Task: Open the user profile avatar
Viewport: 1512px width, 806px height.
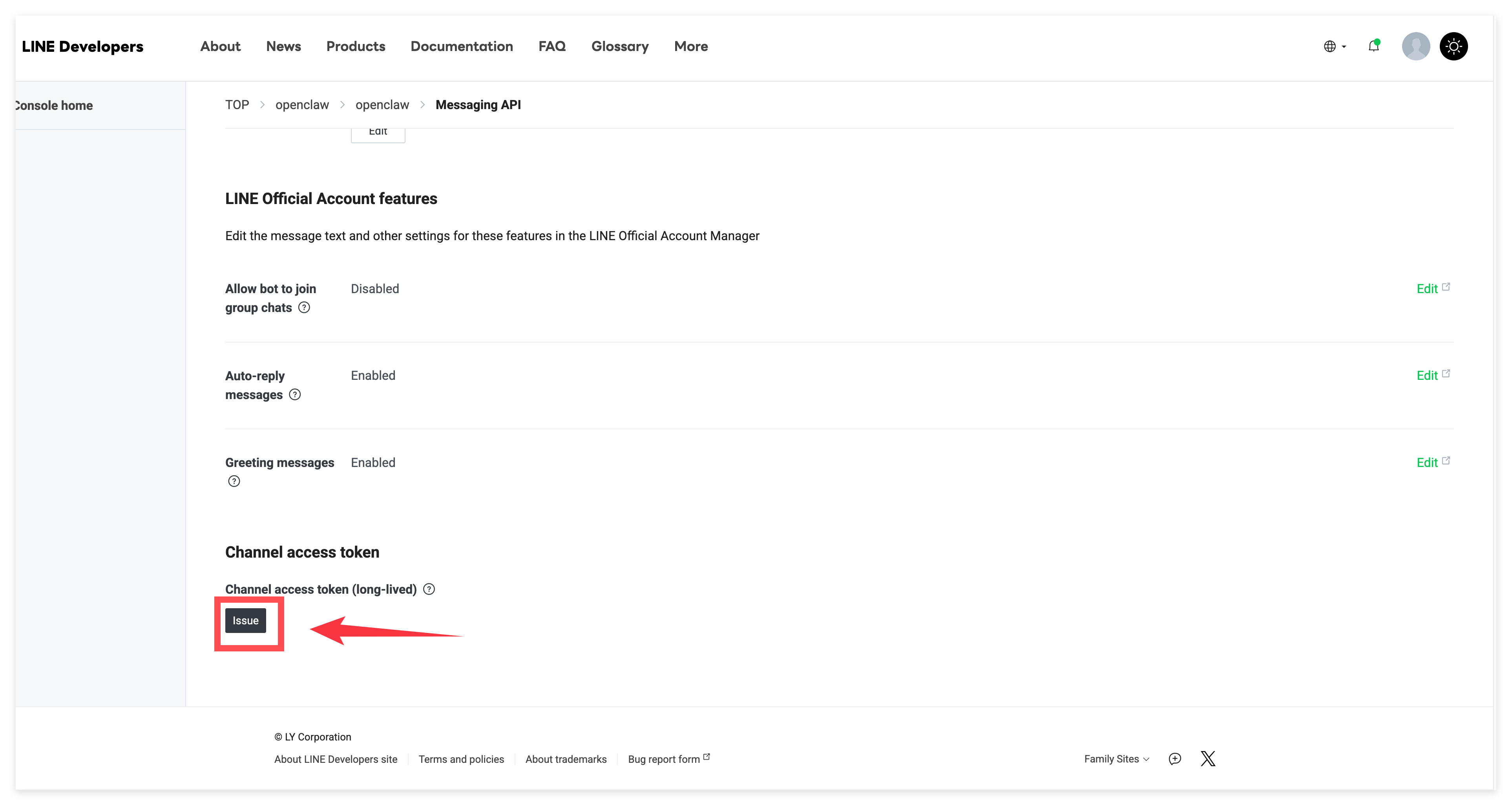Action: click(1416, 46)
